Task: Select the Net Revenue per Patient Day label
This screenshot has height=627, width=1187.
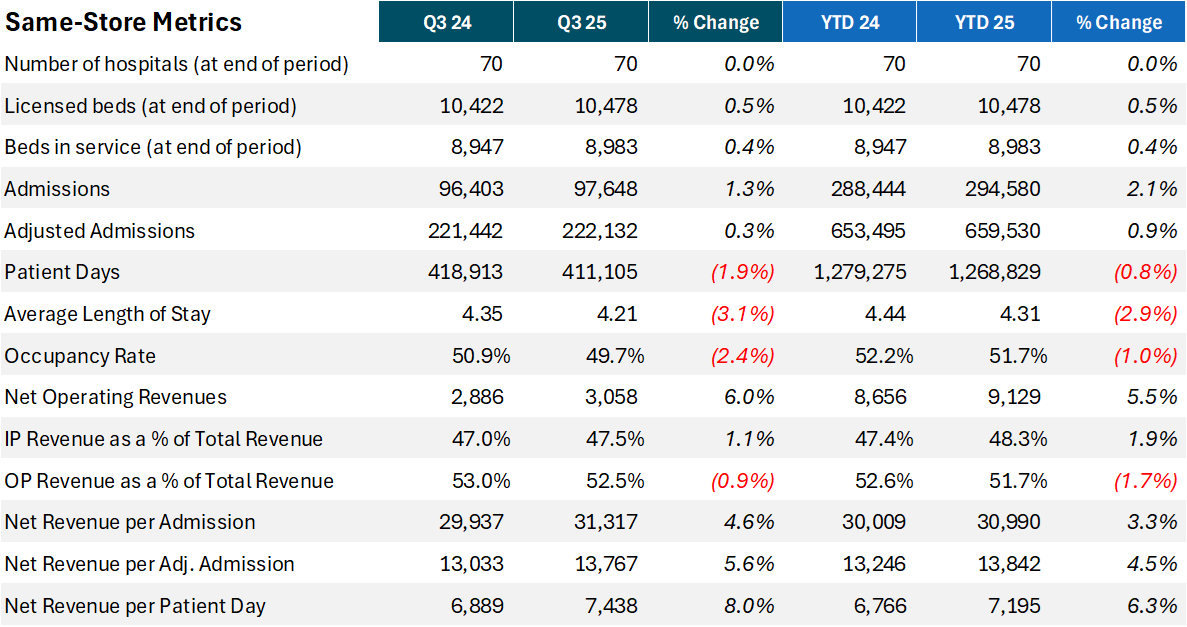Action: (135, 606)
